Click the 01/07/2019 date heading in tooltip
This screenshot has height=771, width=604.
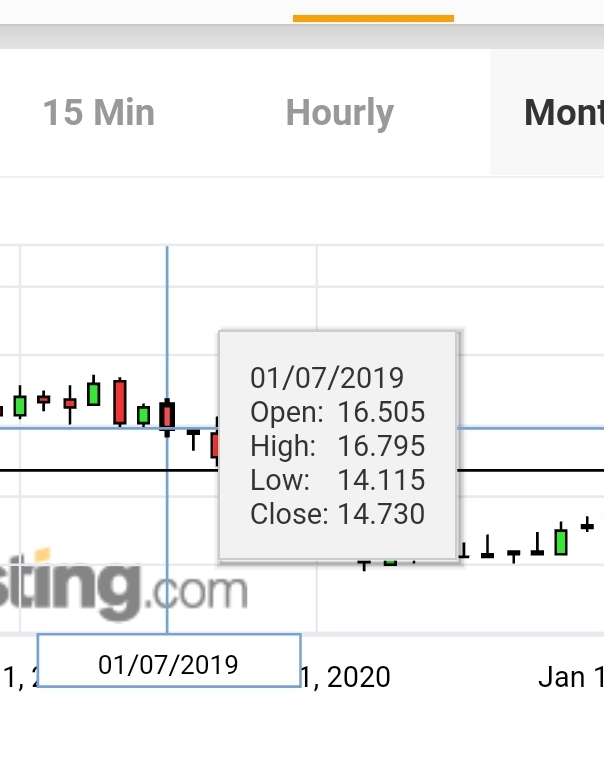pyautogui.click(x=327, y=378)
